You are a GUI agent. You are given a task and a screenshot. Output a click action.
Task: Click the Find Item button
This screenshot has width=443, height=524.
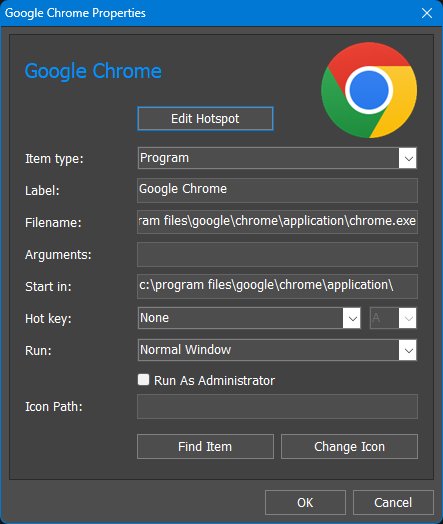pyautogui.click(x=205, y=446)
